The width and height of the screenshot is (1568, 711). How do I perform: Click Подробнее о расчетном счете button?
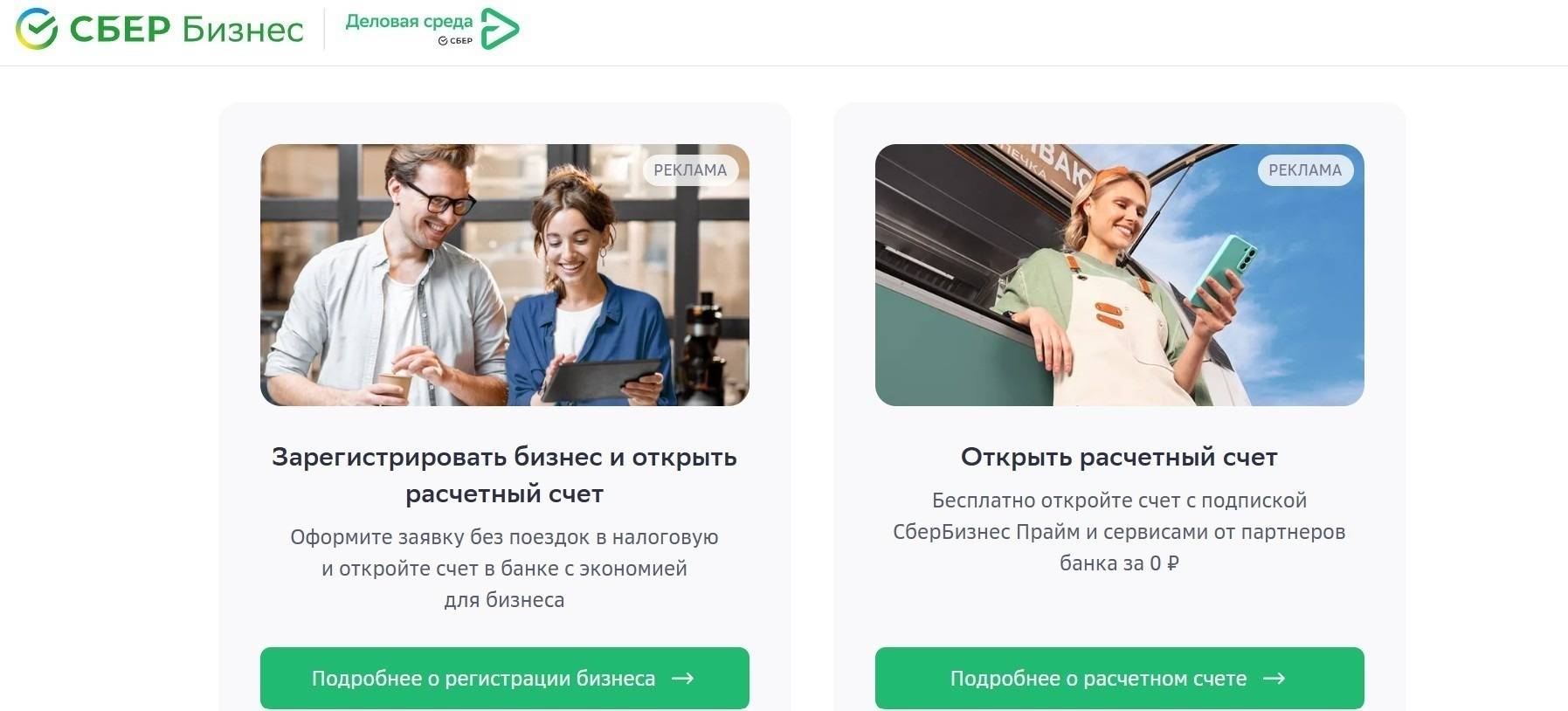1120,678
